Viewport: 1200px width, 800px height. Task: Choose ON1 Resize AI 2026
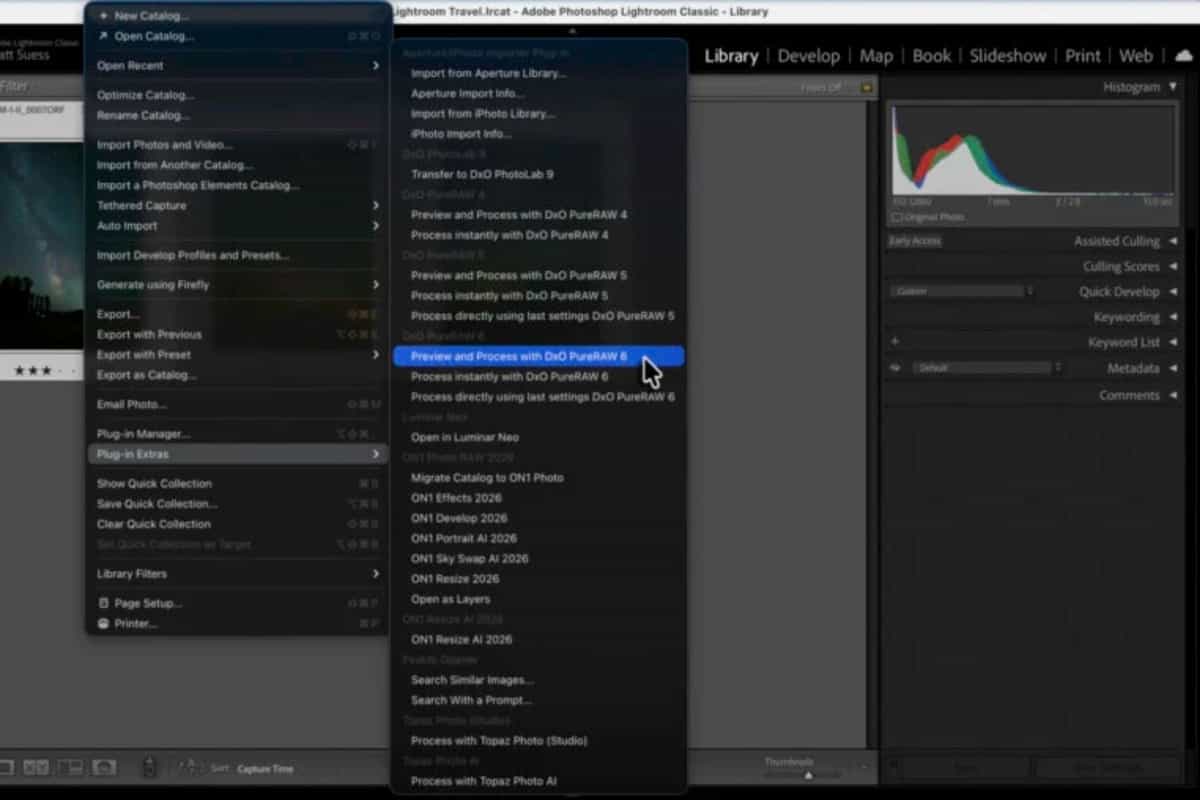[539, 639]
